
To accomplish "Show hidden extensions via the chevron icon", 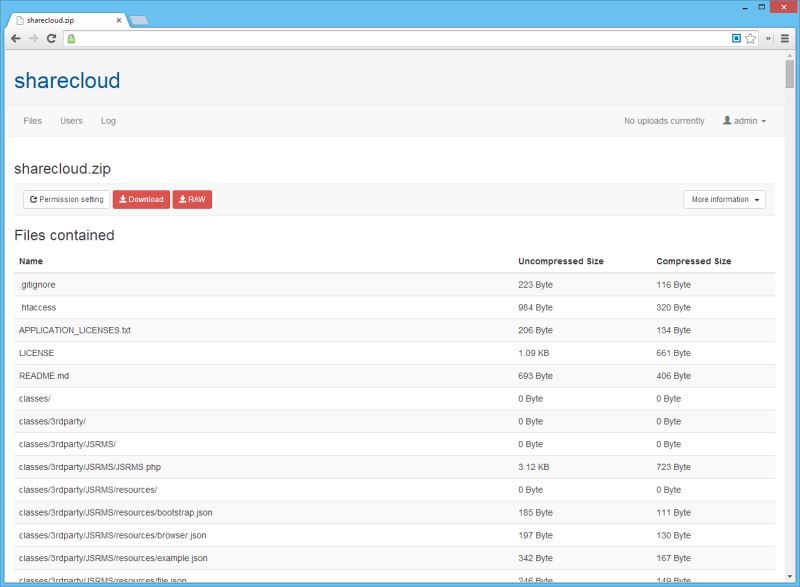I will [768, 38].
